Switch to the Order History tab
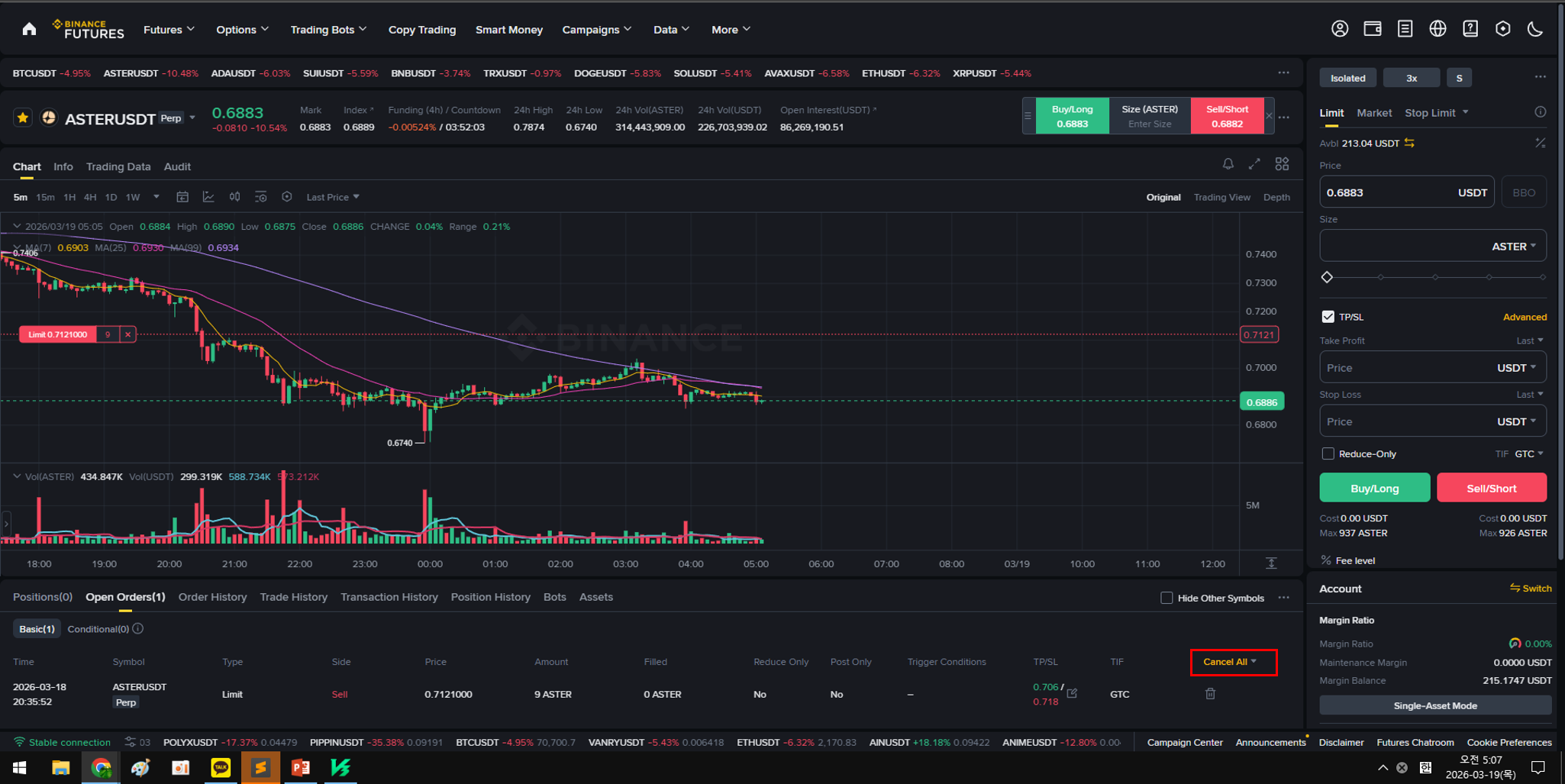 point(212,597)
